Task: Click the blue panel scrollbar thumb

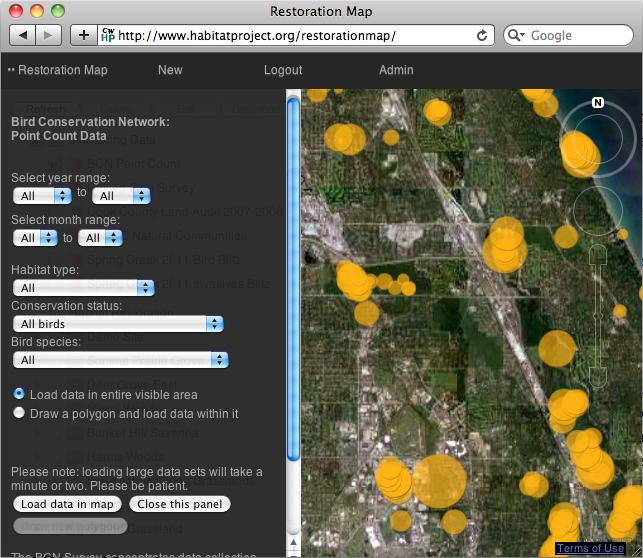Action: pos(293,279)
